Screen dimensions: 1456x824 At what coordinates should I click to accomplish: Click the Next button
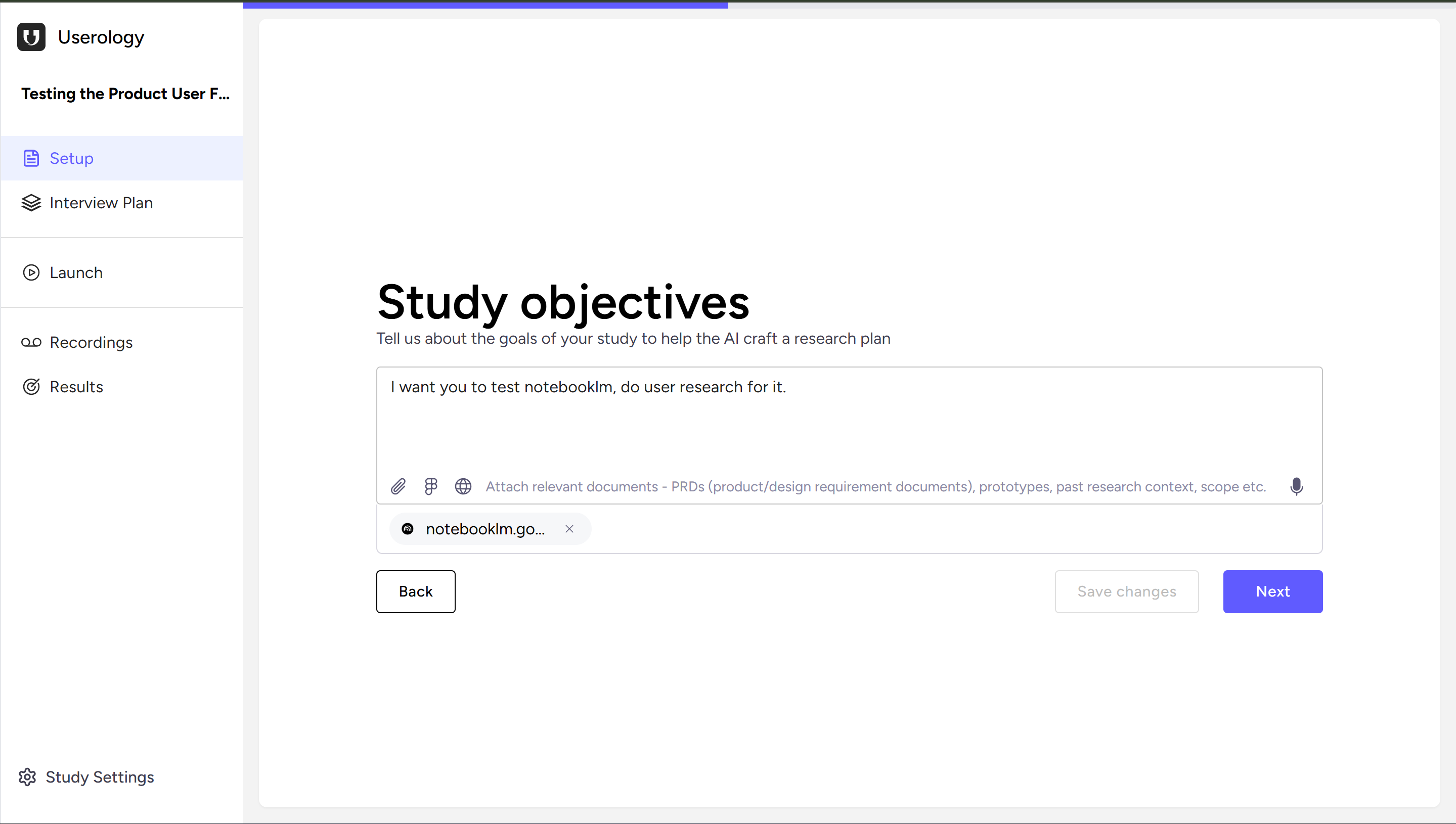coord(1272,591)
